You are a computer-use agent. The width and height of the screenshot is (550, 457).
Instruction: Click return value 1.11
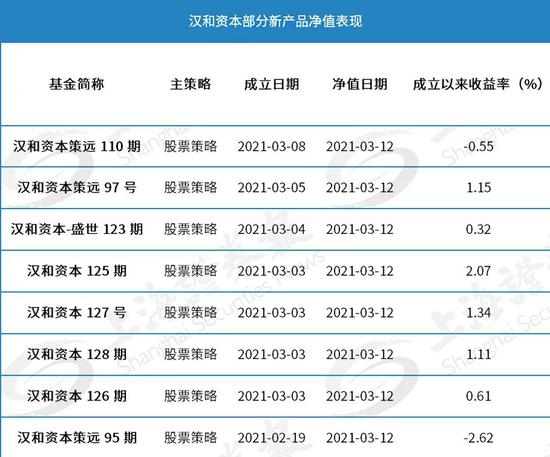coord(478,355)
